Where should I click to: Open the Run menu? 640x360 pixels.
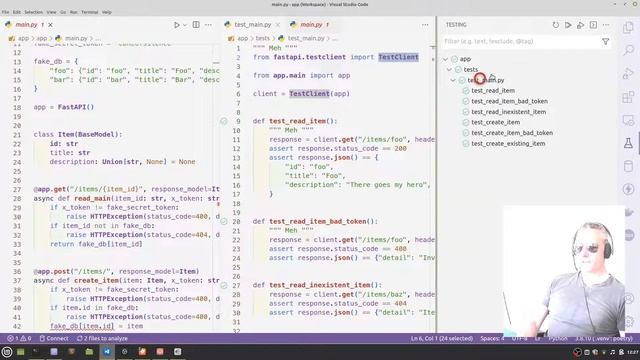tap(73, 12)
